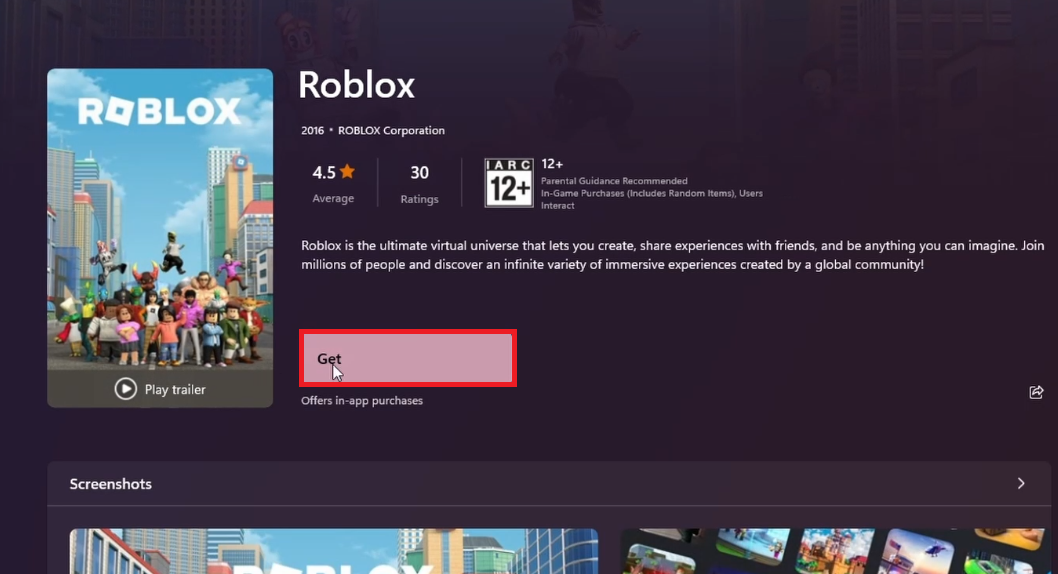Click the Get button to install Roblox
The width and height of the screenshot is (1058, 574).
(x=408, y=358)
